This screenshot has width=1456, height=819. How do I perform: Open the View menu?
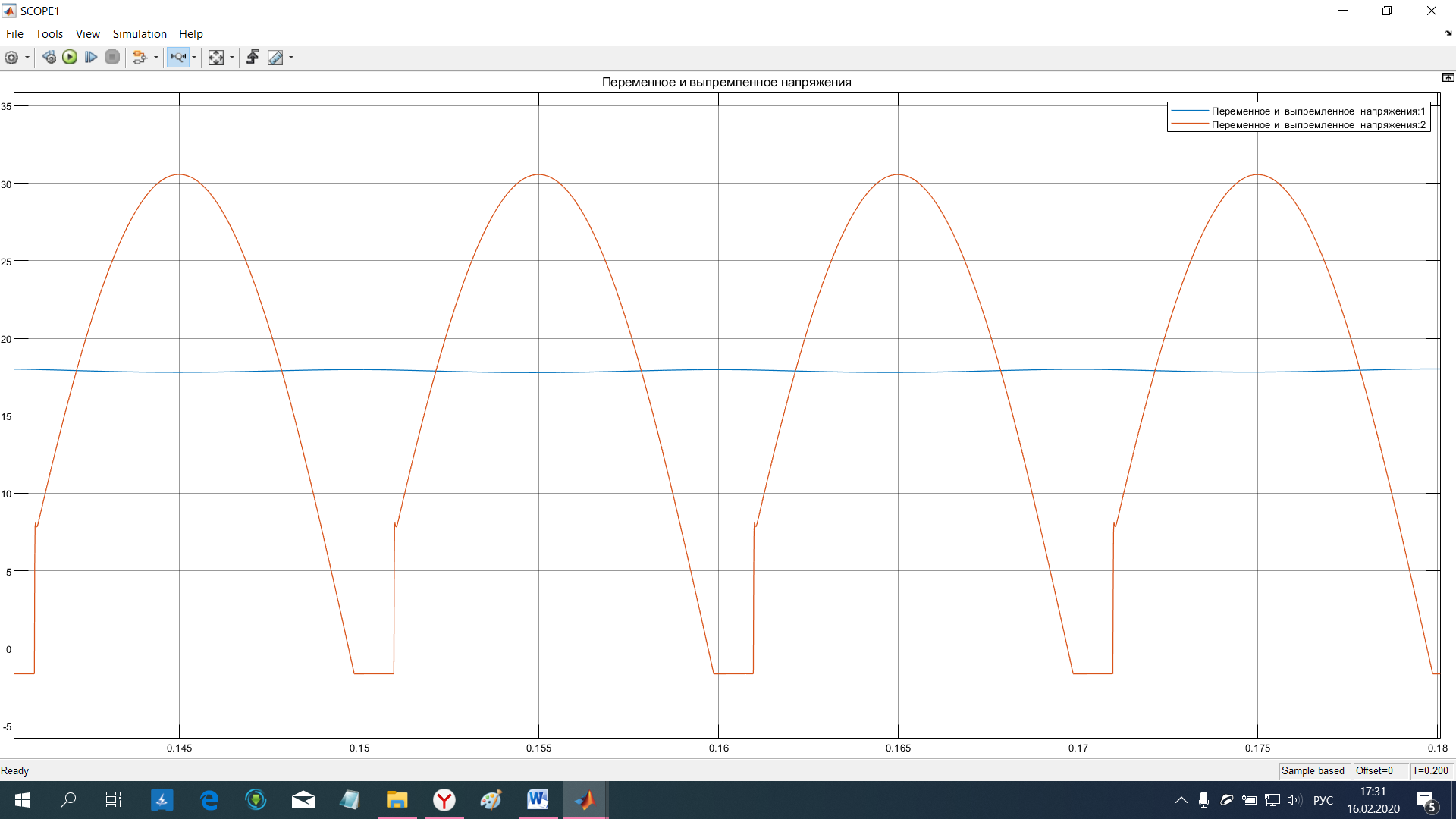point(87,34)
